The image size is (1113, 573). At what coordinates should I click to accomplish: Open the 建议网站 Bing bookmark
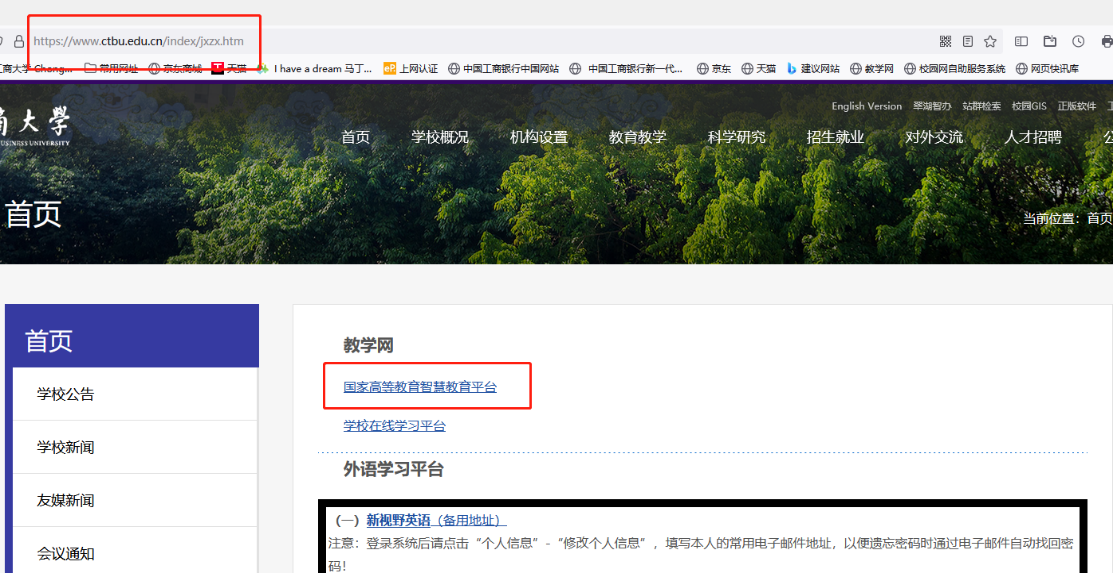pyautogui.click(x=813, y=69)
